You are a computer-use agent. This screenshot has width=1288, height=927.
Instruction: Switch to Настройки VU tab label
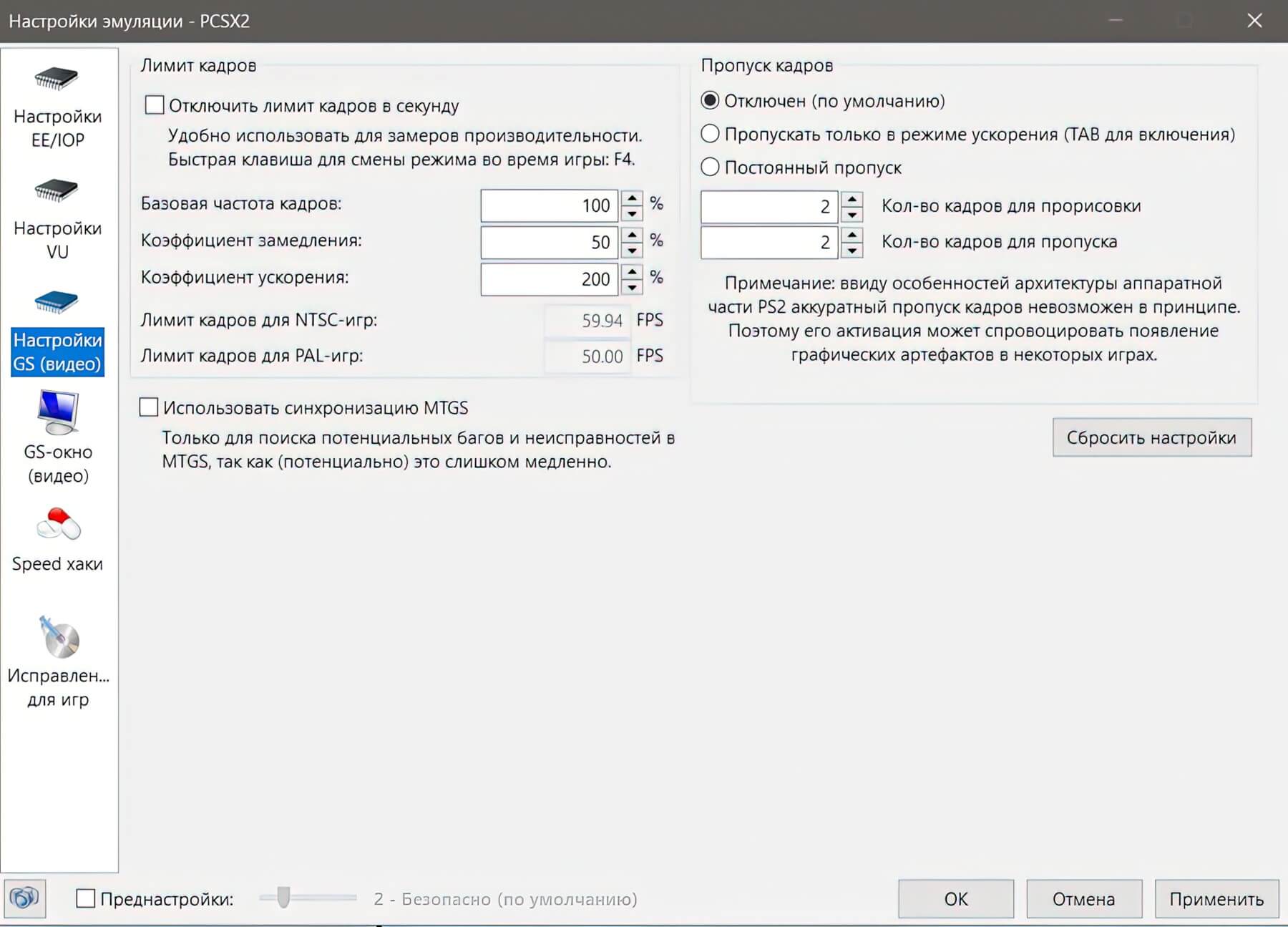tap(58, 240)
